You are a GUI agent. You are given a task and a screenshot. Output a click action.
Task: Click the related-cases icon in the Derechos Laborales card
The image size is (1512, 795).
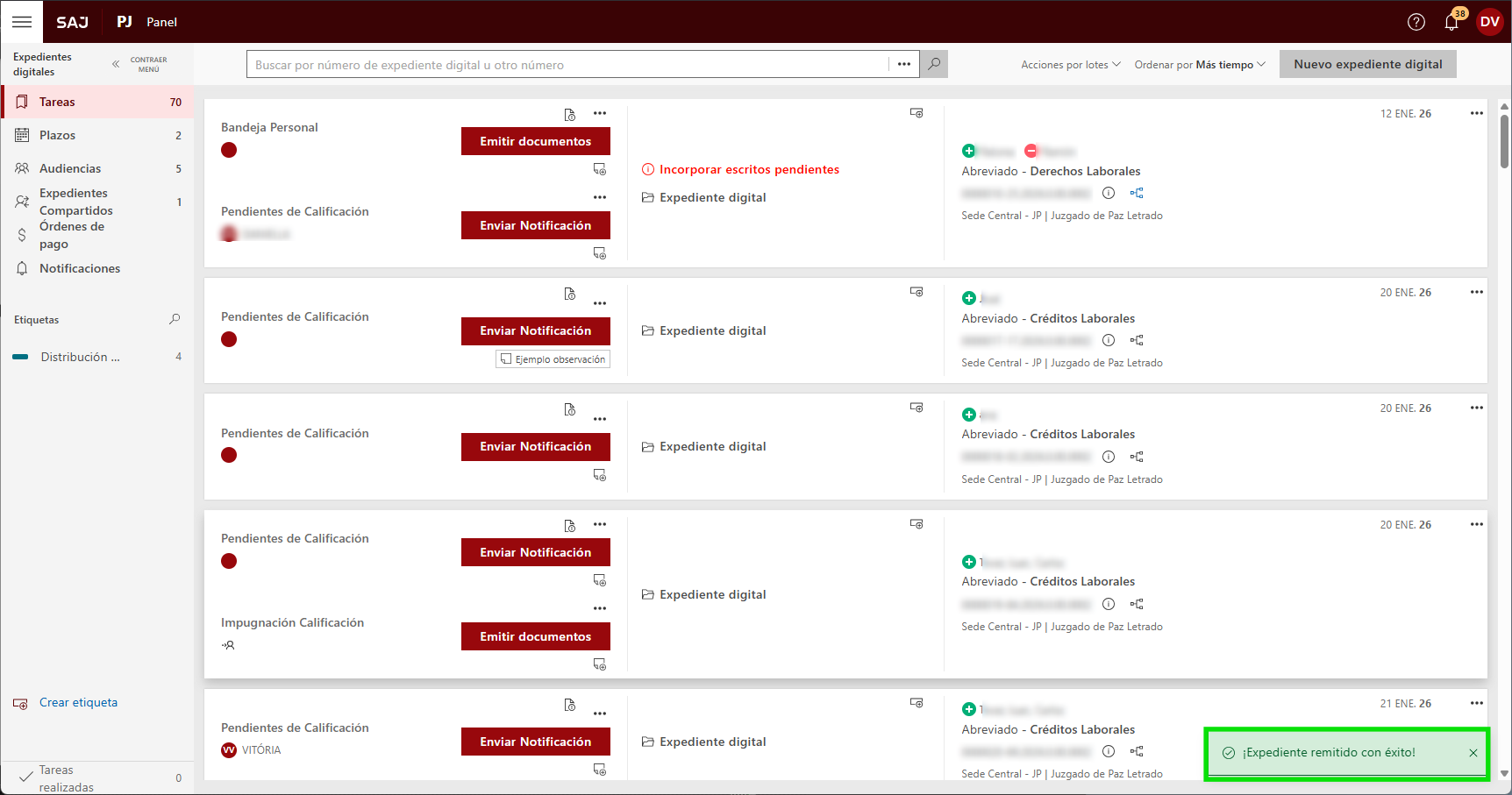tap(1137, 193)
